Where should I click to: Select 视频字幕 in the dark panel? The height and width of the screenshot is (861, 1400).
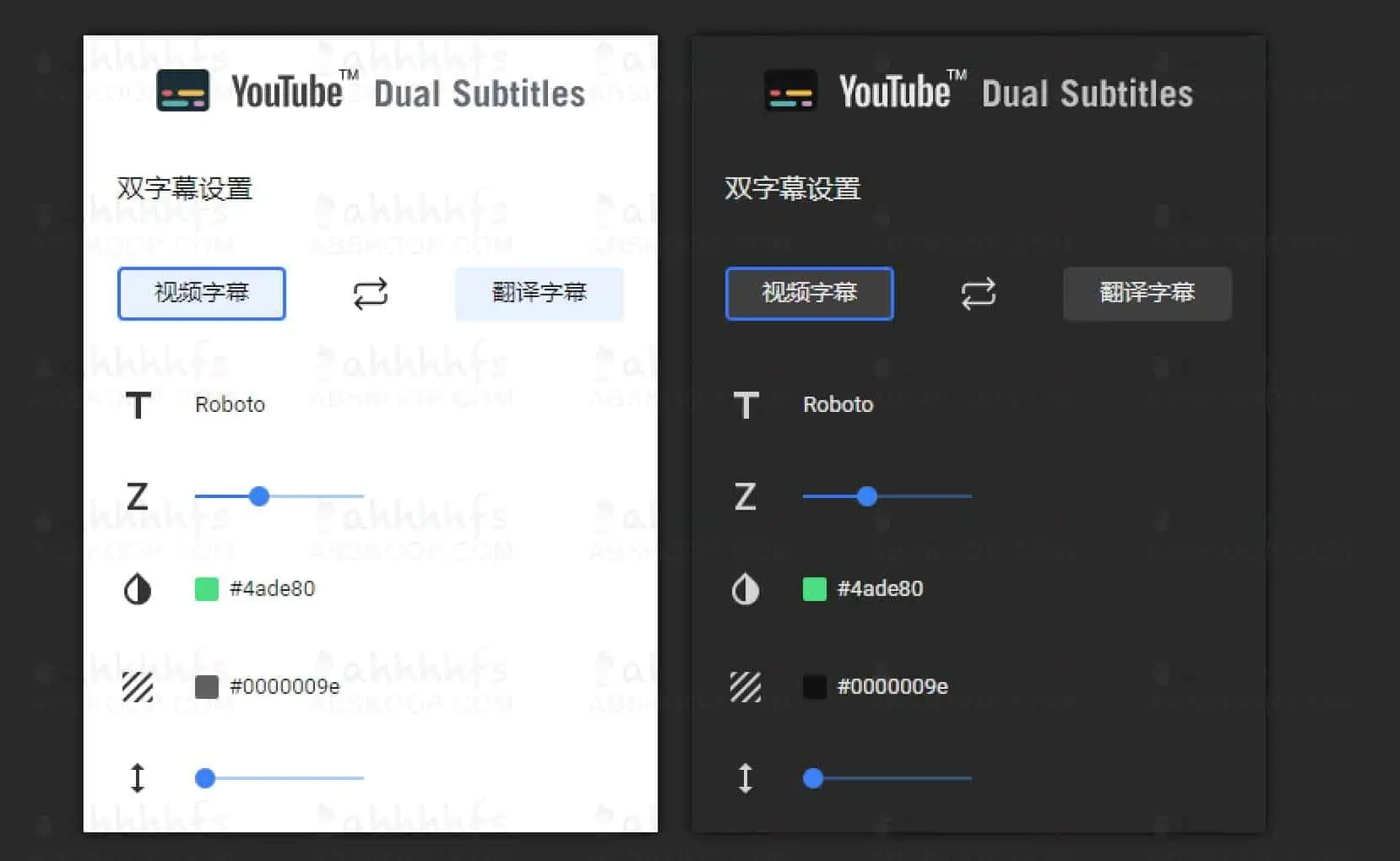pos(809,294)
